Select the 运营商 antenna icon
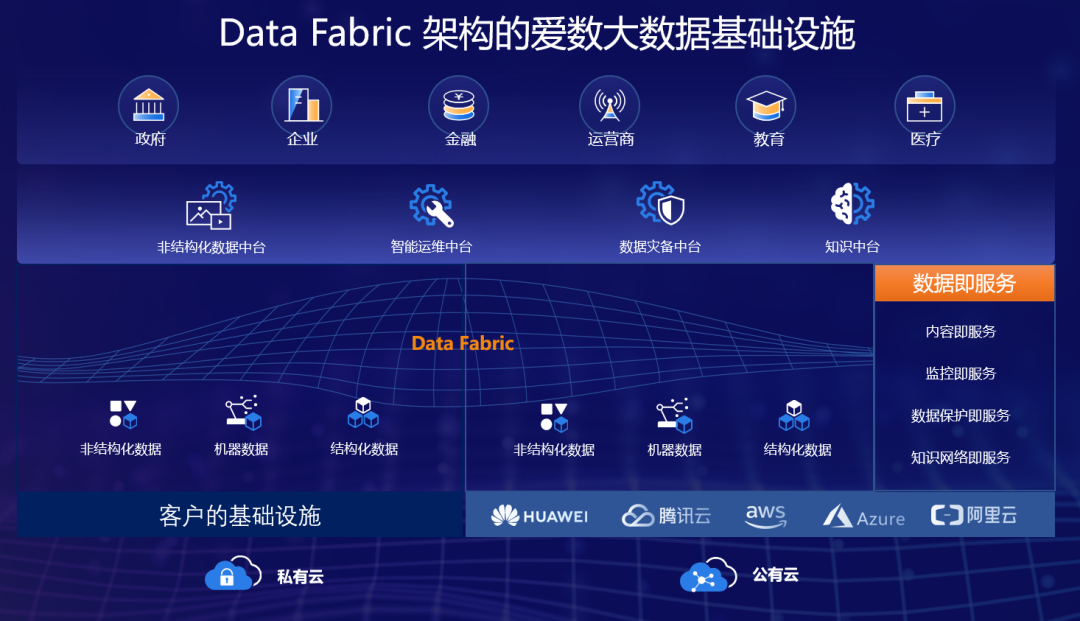This screenshot has height=621, width=1080. point(612,104)
